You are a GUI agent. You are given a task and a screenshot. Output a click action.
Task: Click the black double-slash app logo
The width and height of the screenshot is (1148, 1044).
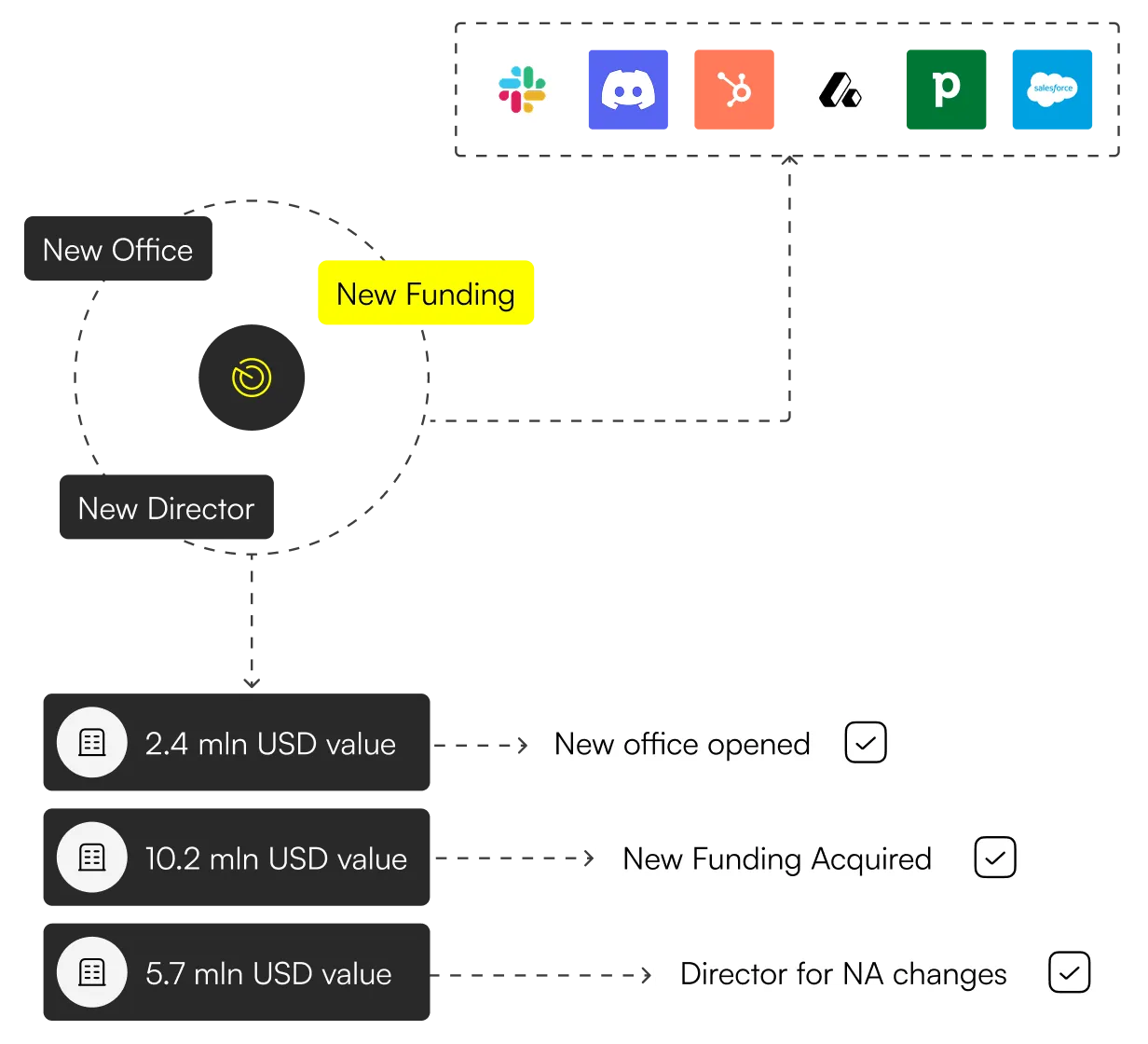click(840, 90)
